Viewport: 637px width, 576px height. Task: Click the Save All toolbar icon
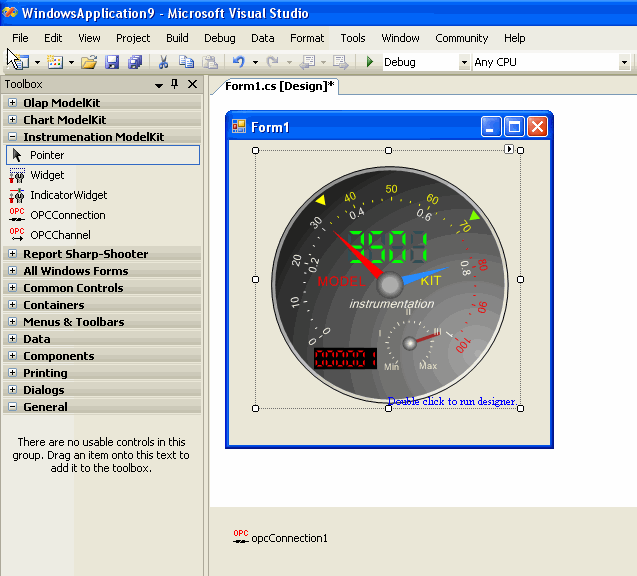pyautogui.click(x=135, y=62)
